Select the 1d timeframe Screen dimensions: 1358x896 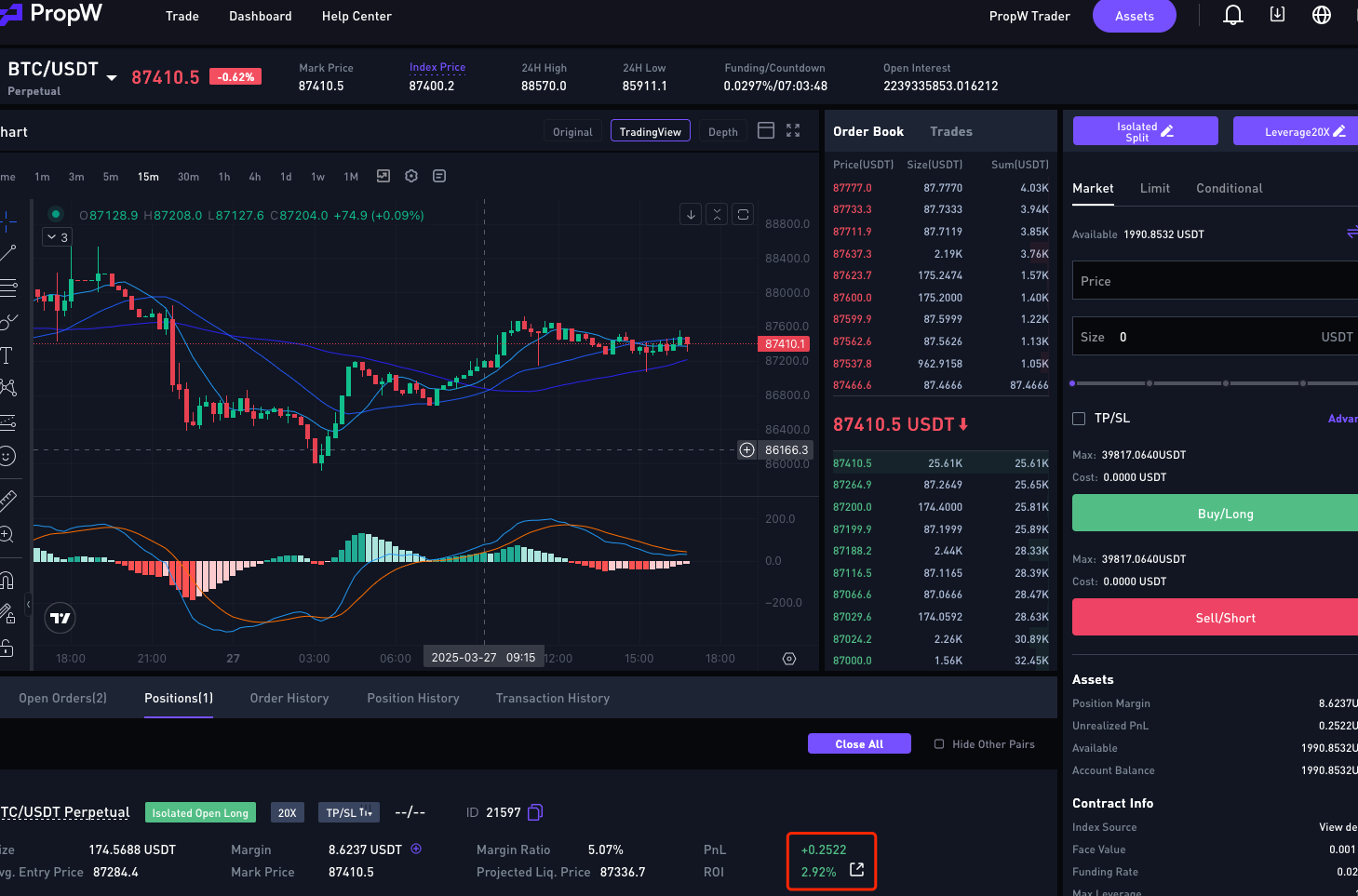click(286, 177)
